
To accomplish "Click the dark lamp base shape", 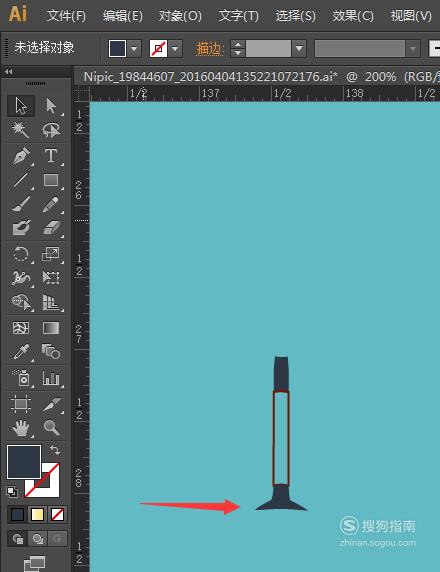I will click(x=281, y=498).
